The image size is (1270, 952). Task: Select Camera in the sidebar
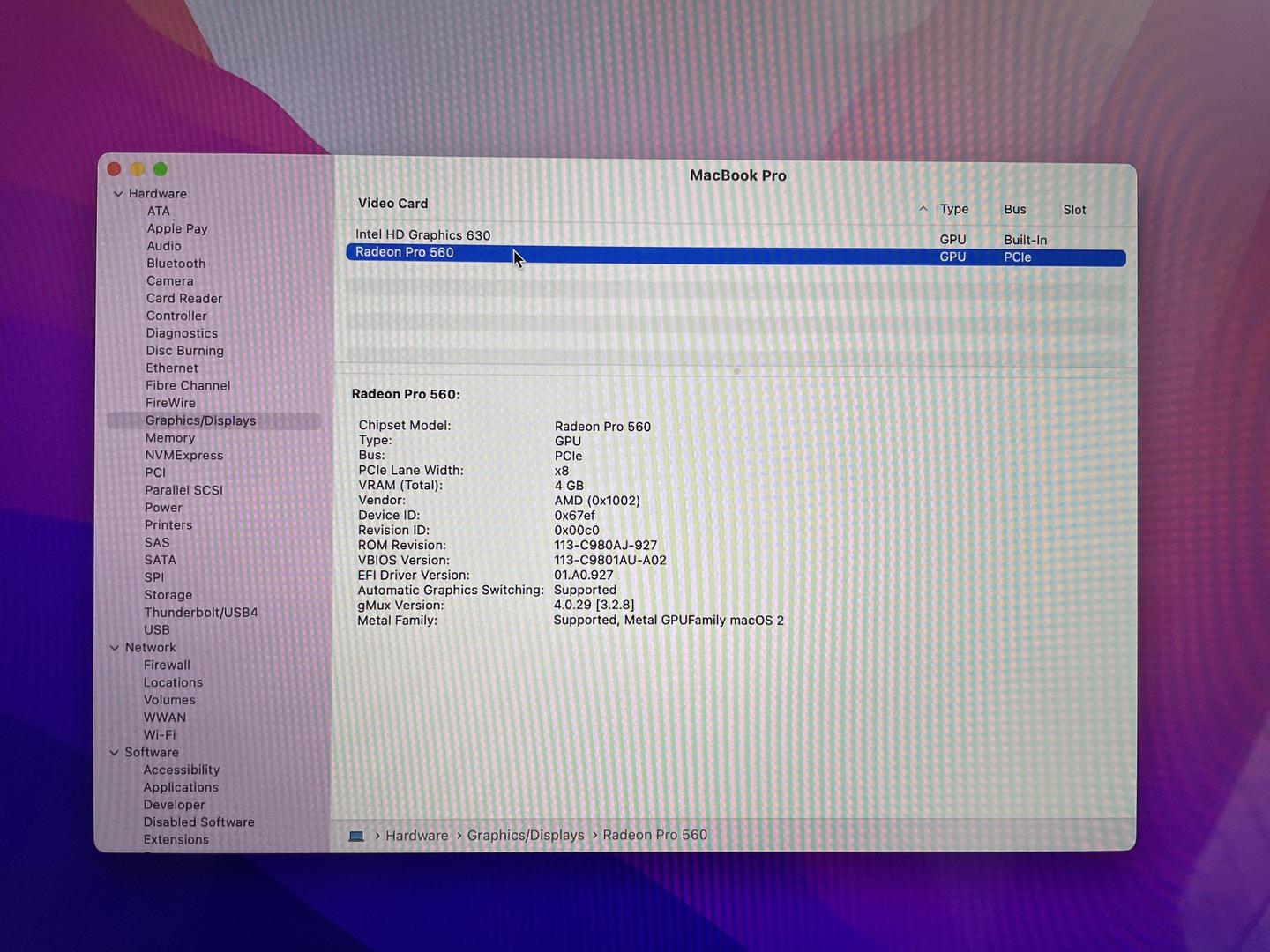[169, 281]
